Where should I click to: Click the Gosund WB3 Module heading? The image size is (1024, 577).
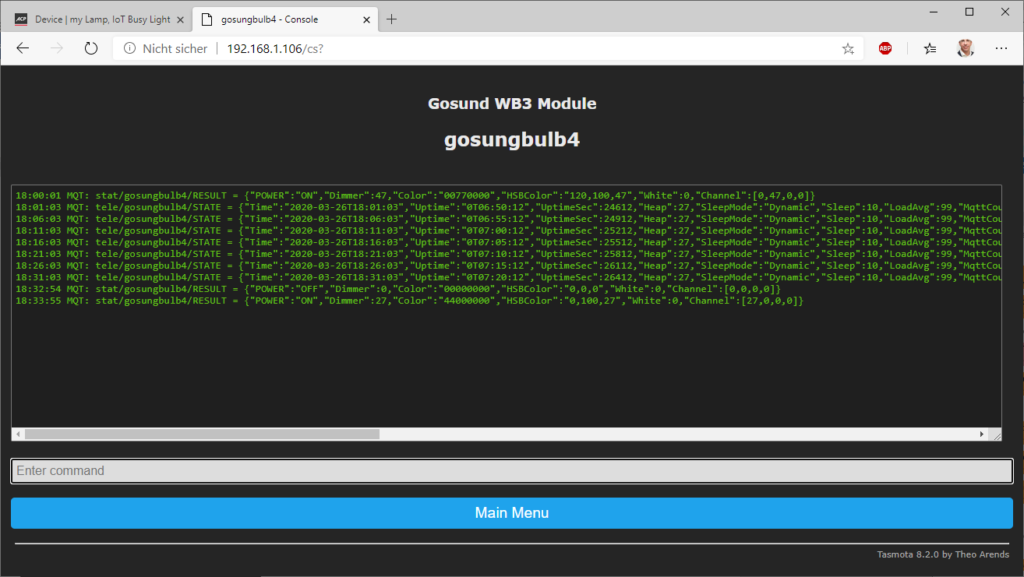[512, 103]
